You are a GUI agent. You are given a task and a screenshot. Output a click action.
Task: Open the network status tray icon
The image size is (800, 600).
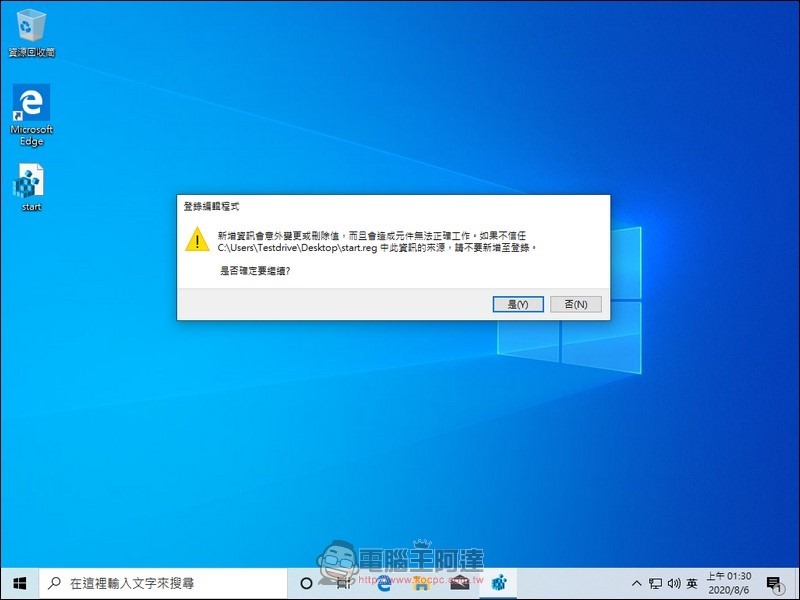655,583
